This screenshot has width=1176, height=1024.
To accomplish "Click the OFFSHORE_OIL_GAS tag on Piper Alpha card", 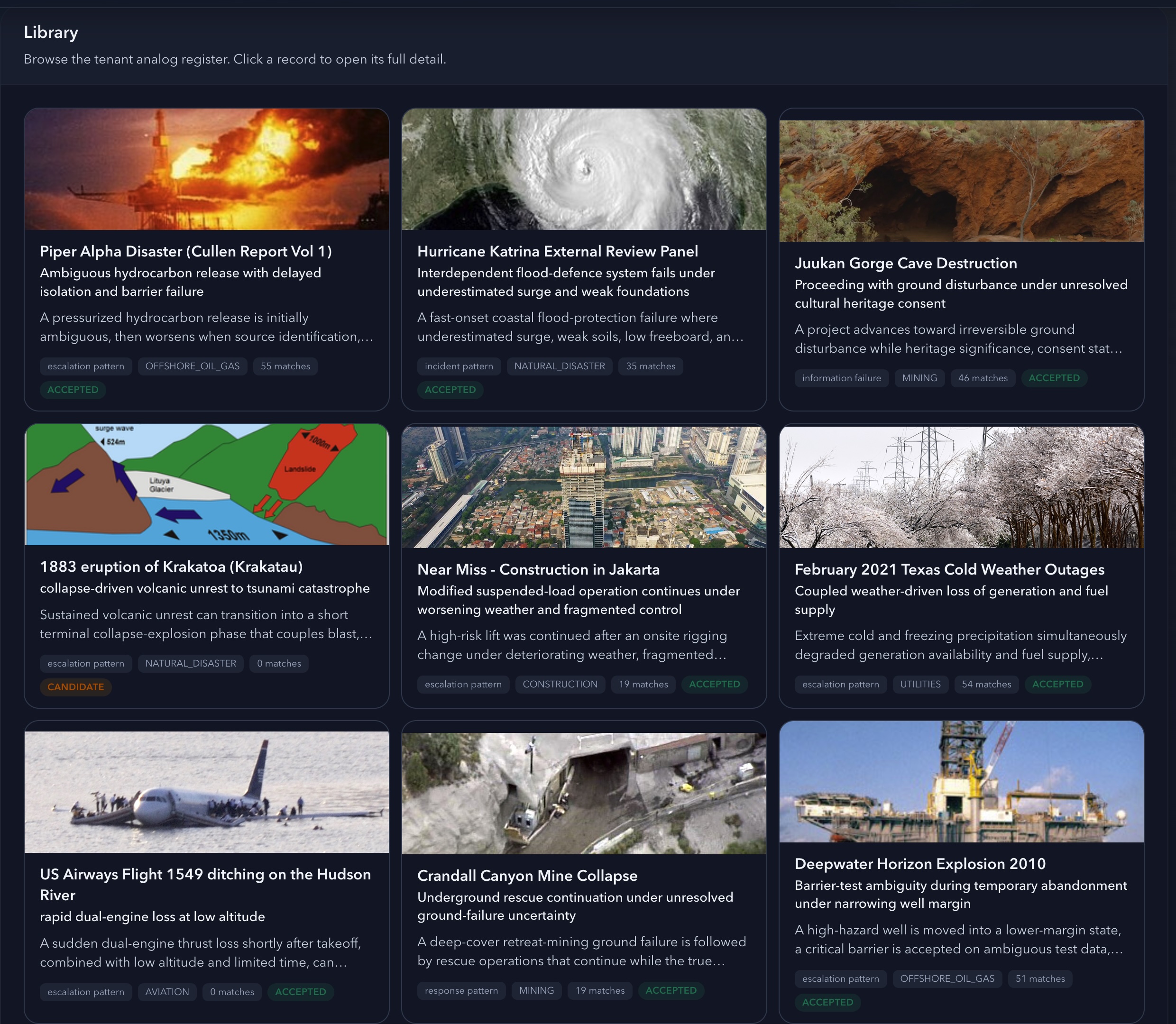I will coord(193,367).
